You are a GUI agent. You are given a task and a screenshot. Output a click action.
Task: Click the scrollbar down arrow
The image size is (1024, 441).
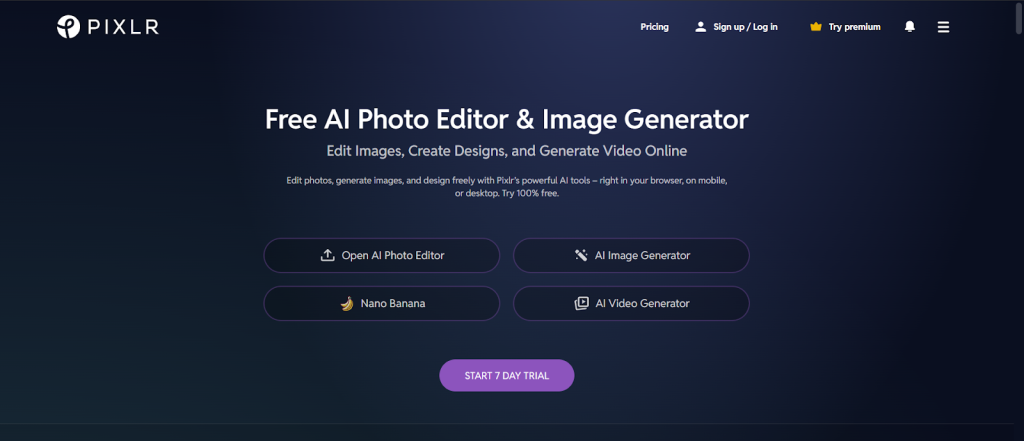pyautogui.click(x=1016, y=434)
